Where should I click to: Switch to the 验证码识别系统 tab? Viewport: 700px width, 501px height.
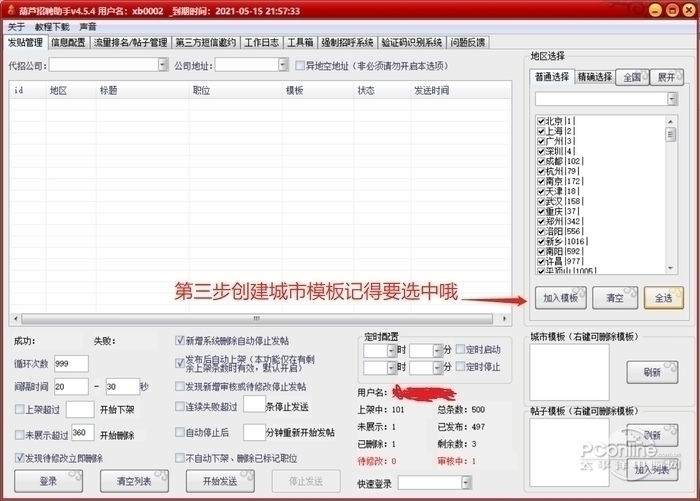click(412, 42)
